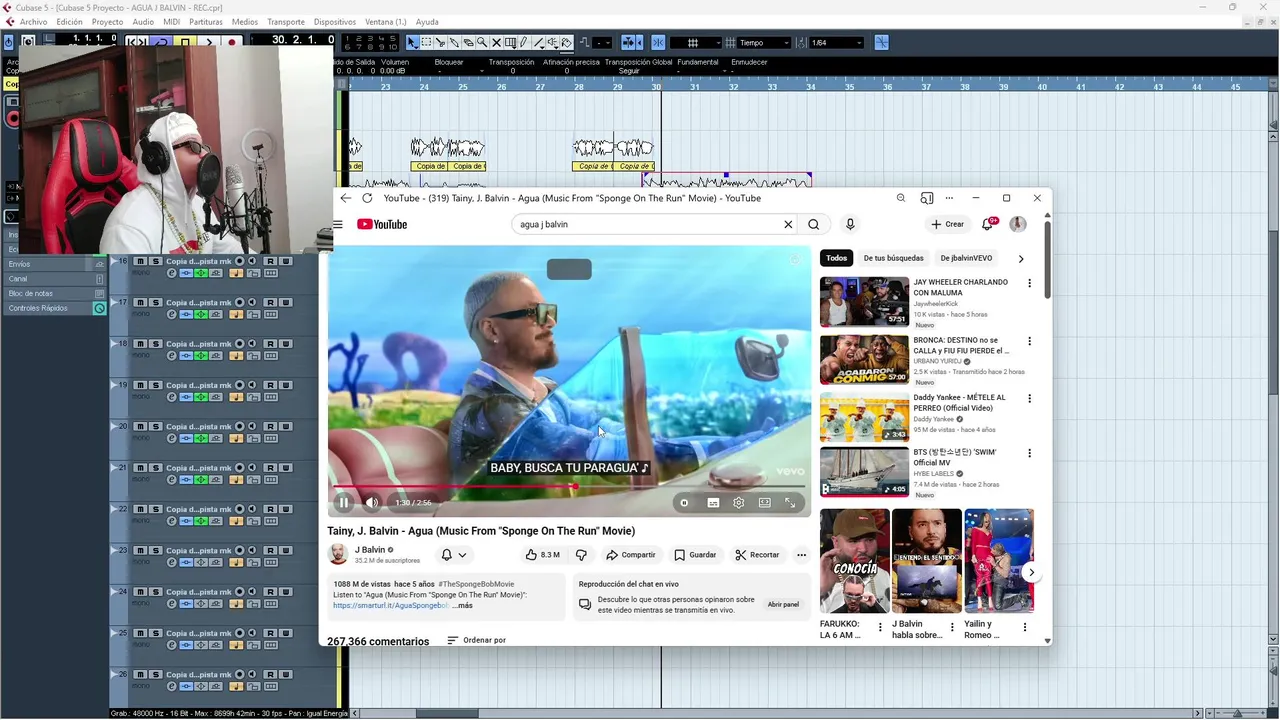Click orange musical timebase note on track 19
This screenshot has height=720, width=1280.
pos(236,397)
